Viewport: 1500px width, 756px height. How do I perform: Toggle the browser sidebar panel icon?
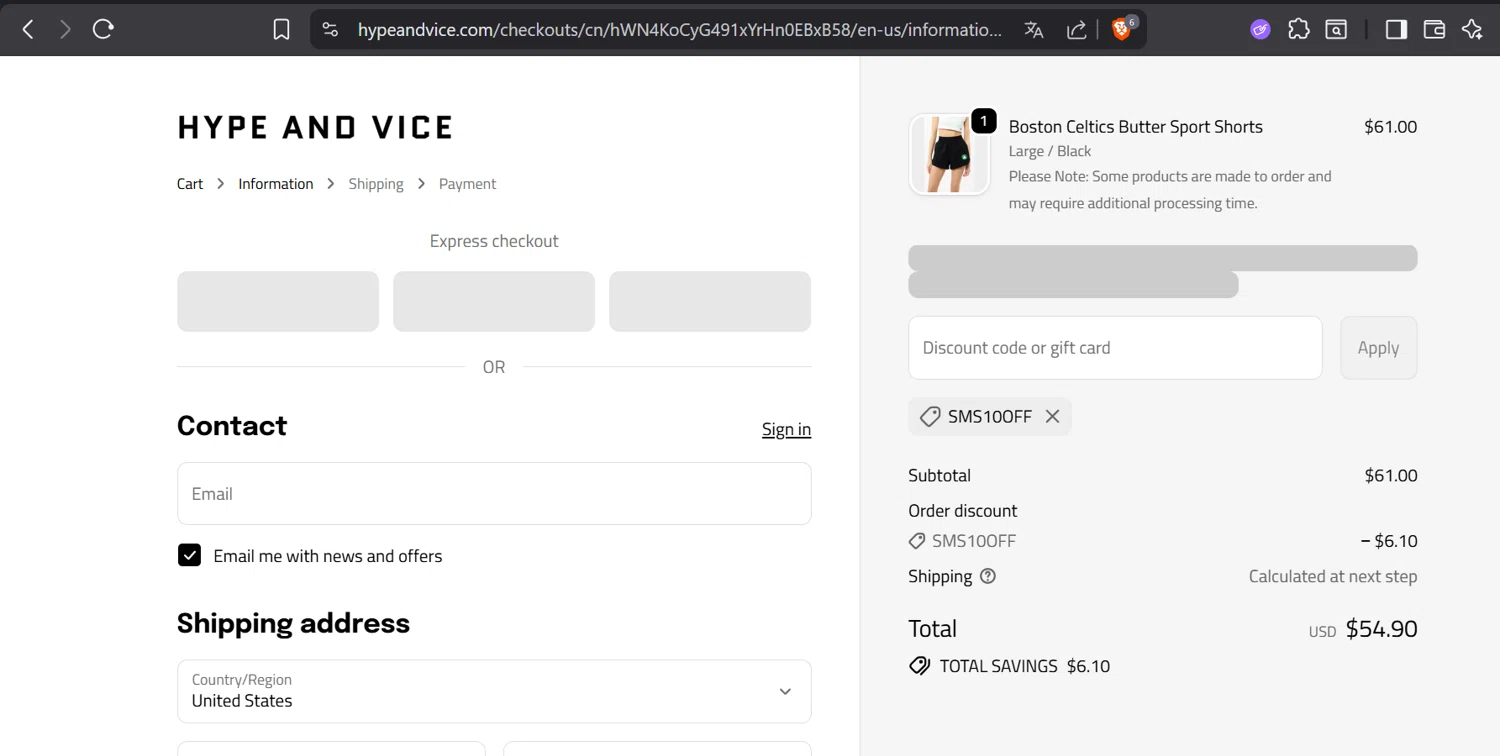click(1396, 30)
